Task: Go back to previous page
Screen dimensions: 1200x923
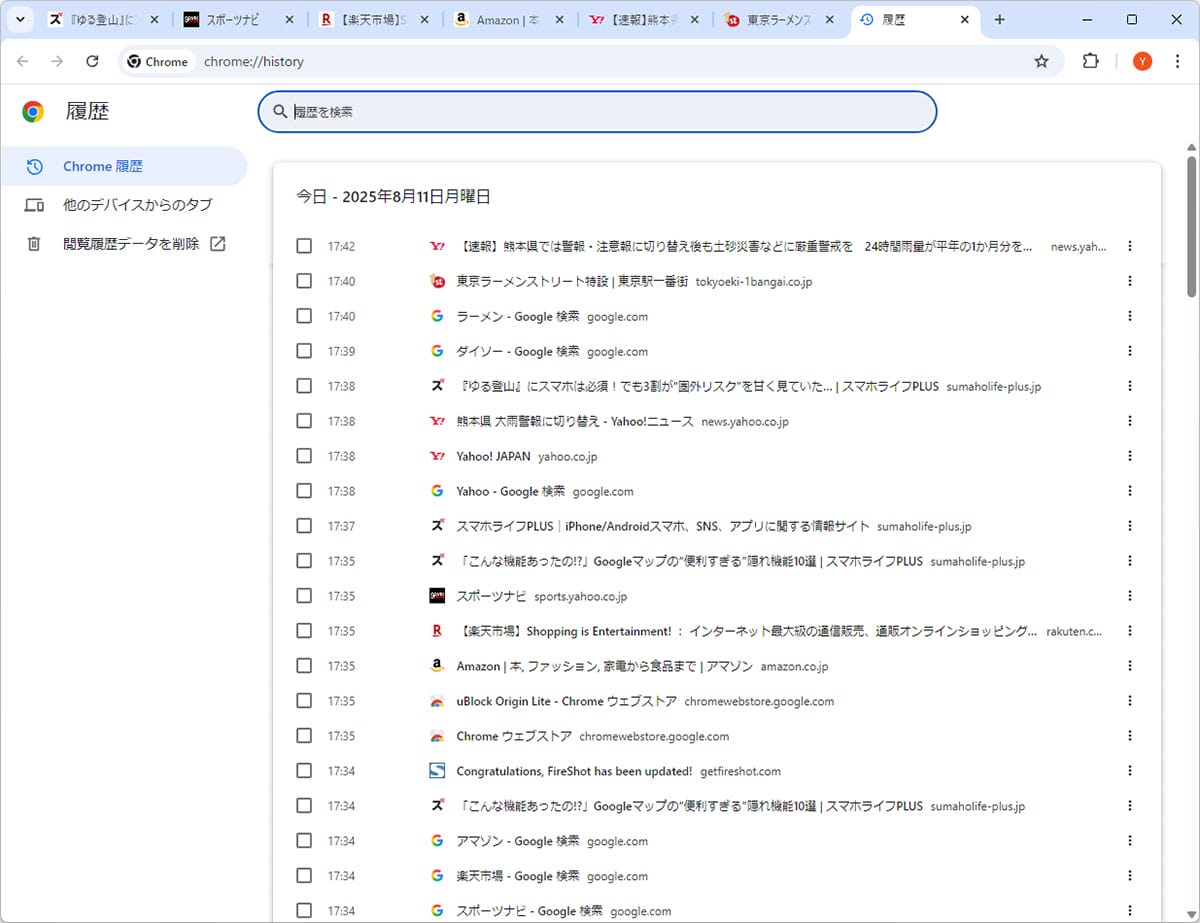Action: [23, 61]
